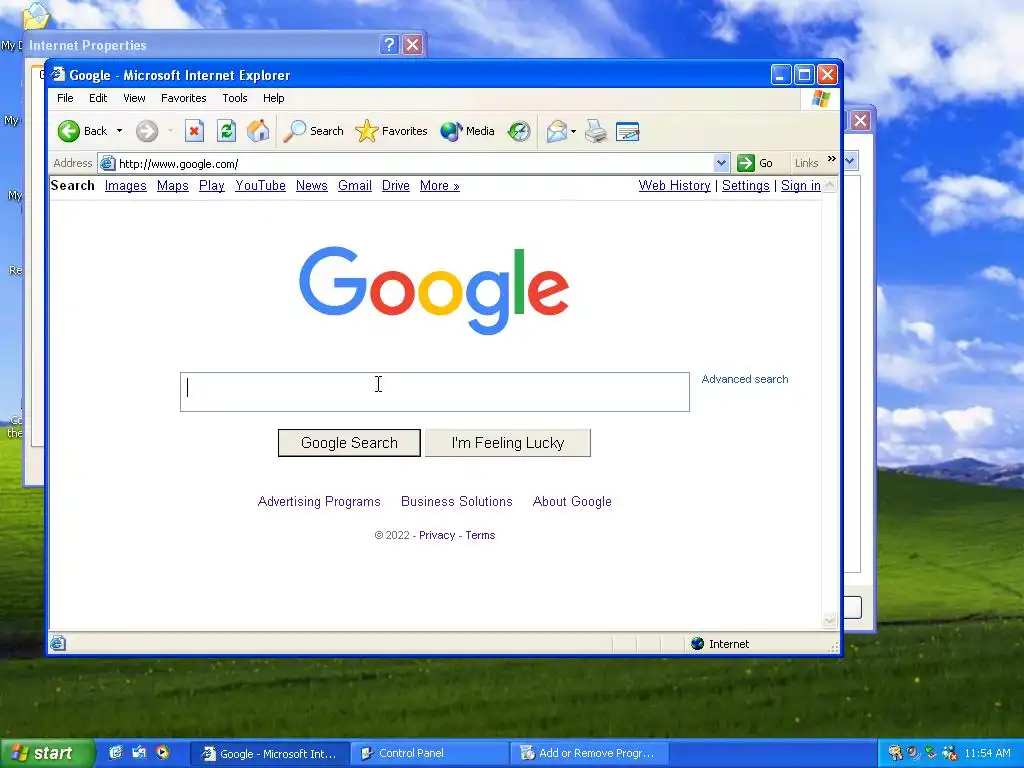Open the Mail button dropdown arrow
The height and width of the screenshot is (768, 1024).
[573, 131]
